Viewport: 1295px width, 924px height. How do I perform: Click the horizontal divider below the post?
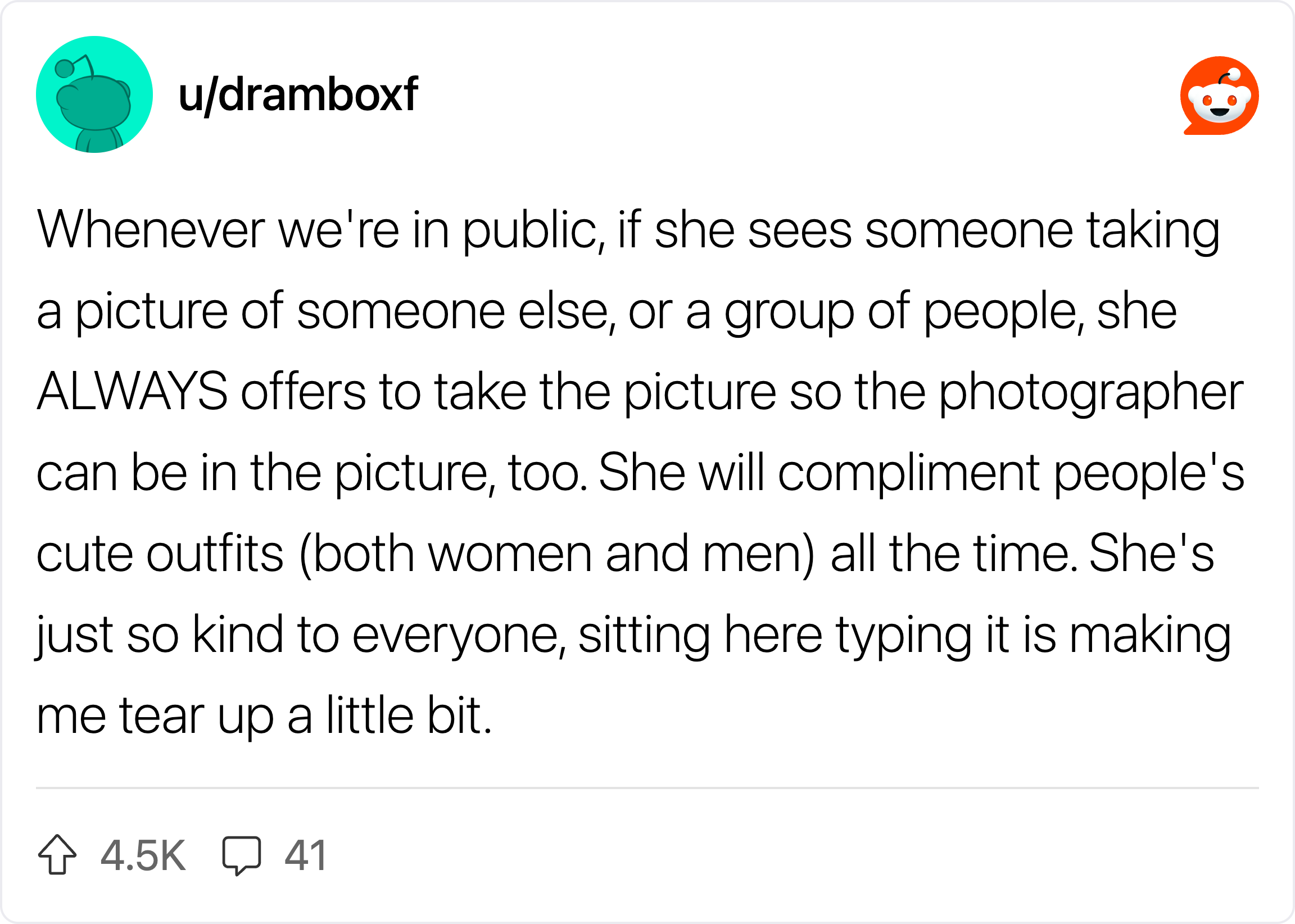[647, 788]
